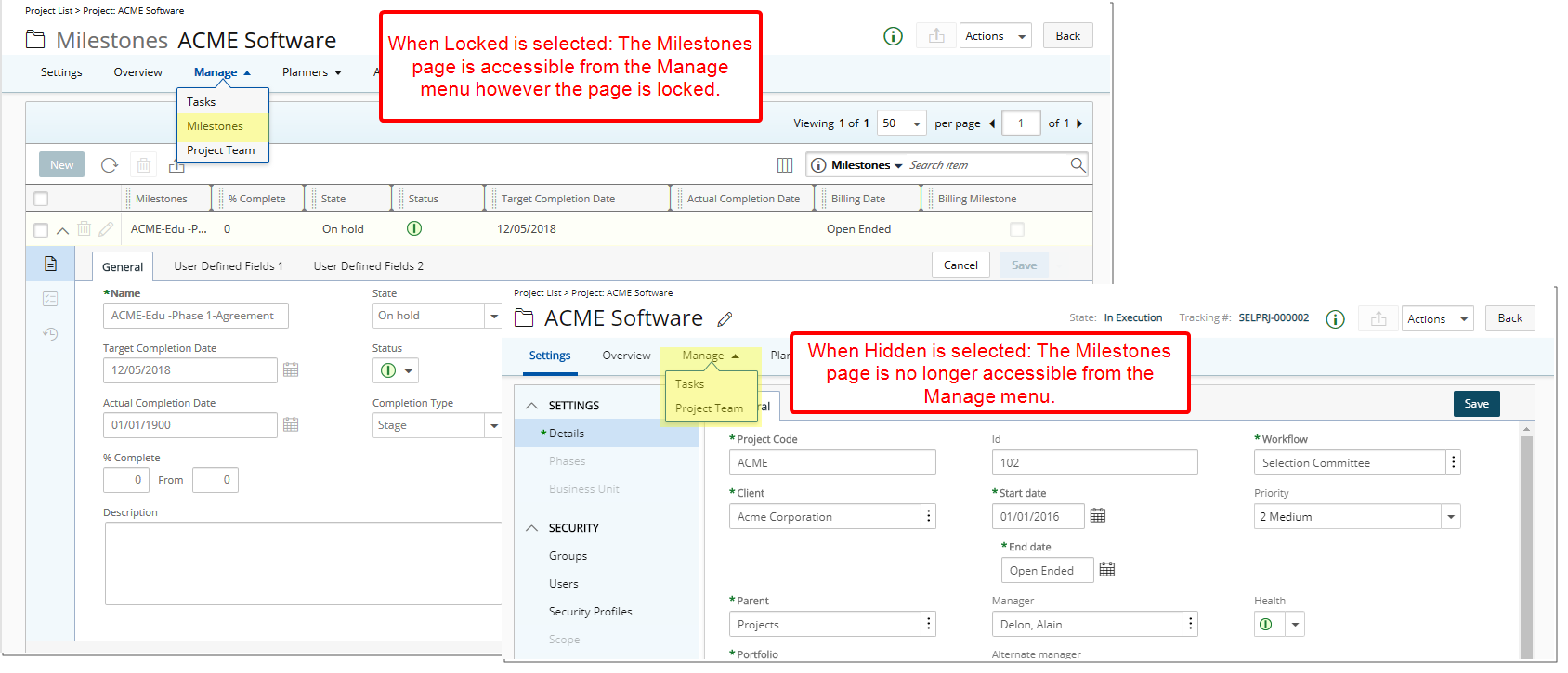Click the delete trash icon in milestones toolbar
1568x673 pixels.
click(143, 165)
